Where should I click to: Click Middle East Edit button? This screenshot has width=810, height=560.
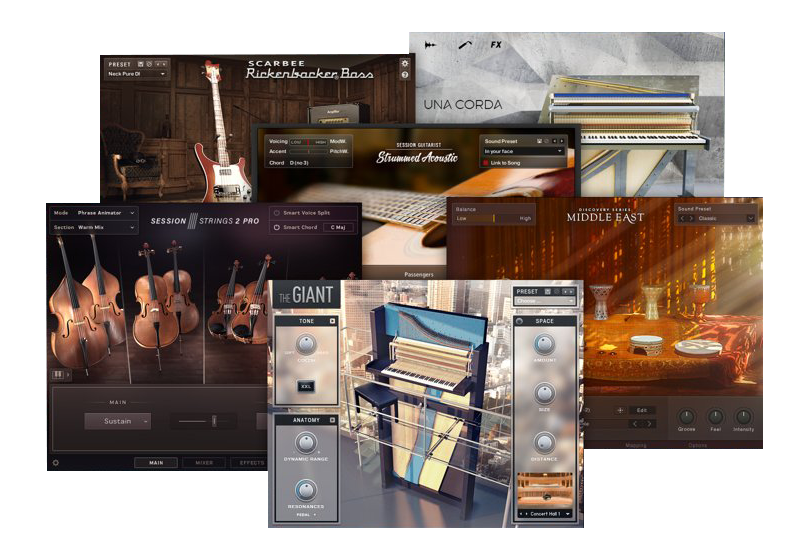pyautogui.click(x=642, y=410)
